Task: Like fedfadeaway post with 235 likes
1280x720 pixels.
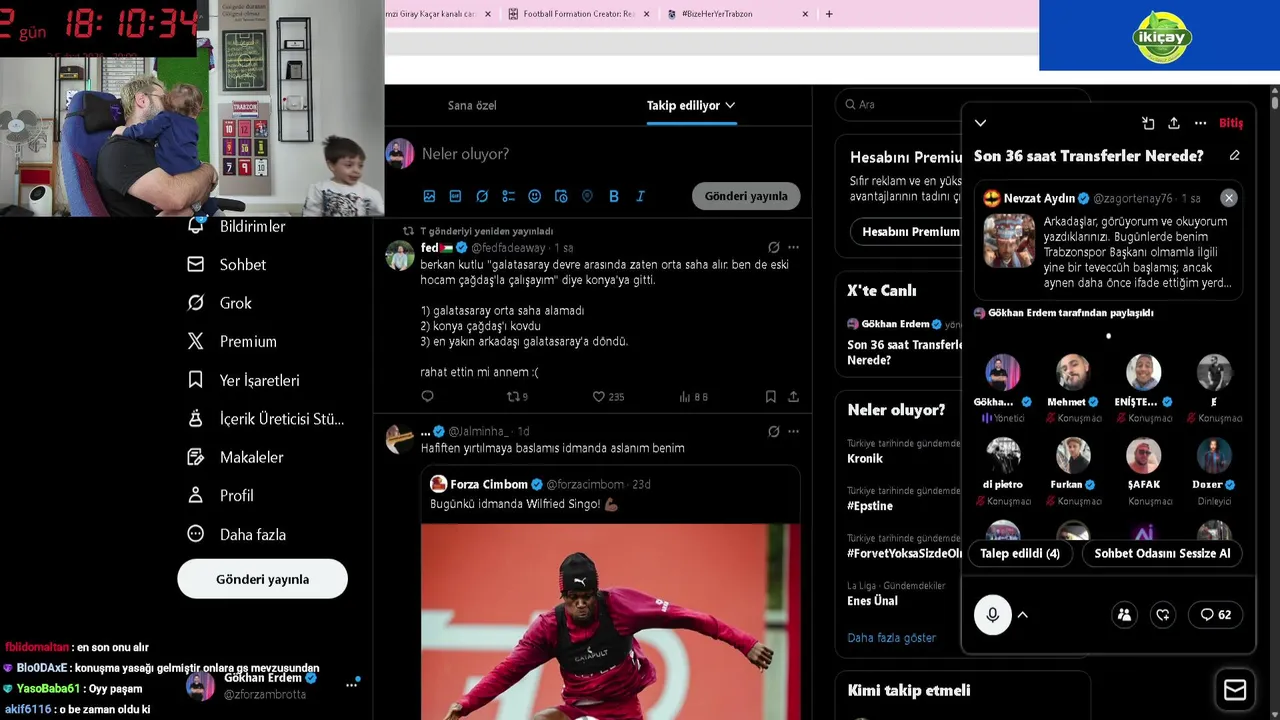Action: (x=608, y=397)
